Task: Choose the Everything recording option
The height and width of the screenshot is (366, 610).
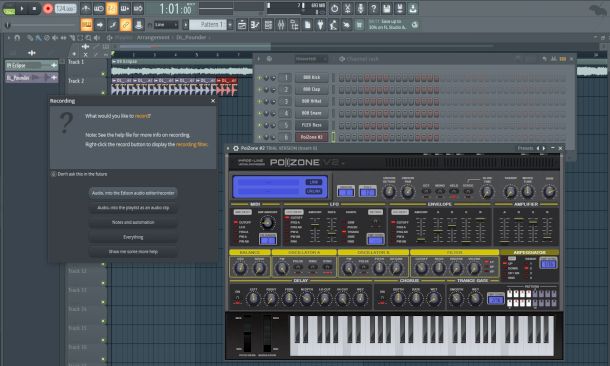Action: (x=133, y=237)
